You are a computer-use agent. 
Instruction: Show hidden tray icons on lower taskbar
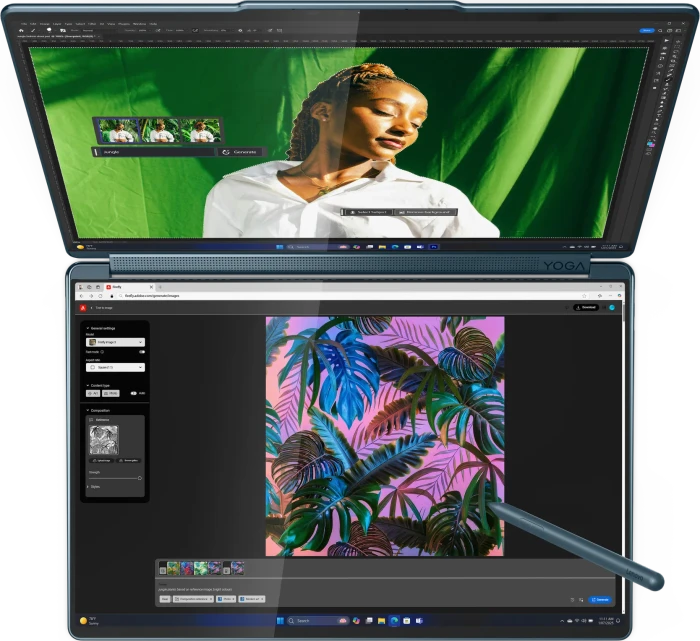(x=562, y=620)
